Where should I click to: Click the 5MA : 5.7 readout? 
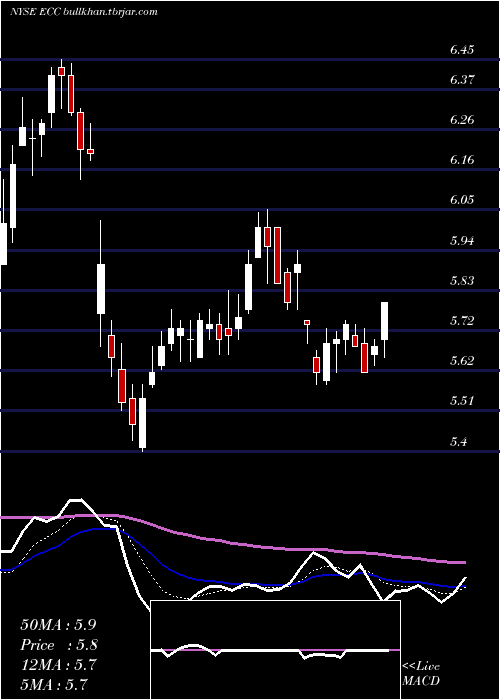54,684
